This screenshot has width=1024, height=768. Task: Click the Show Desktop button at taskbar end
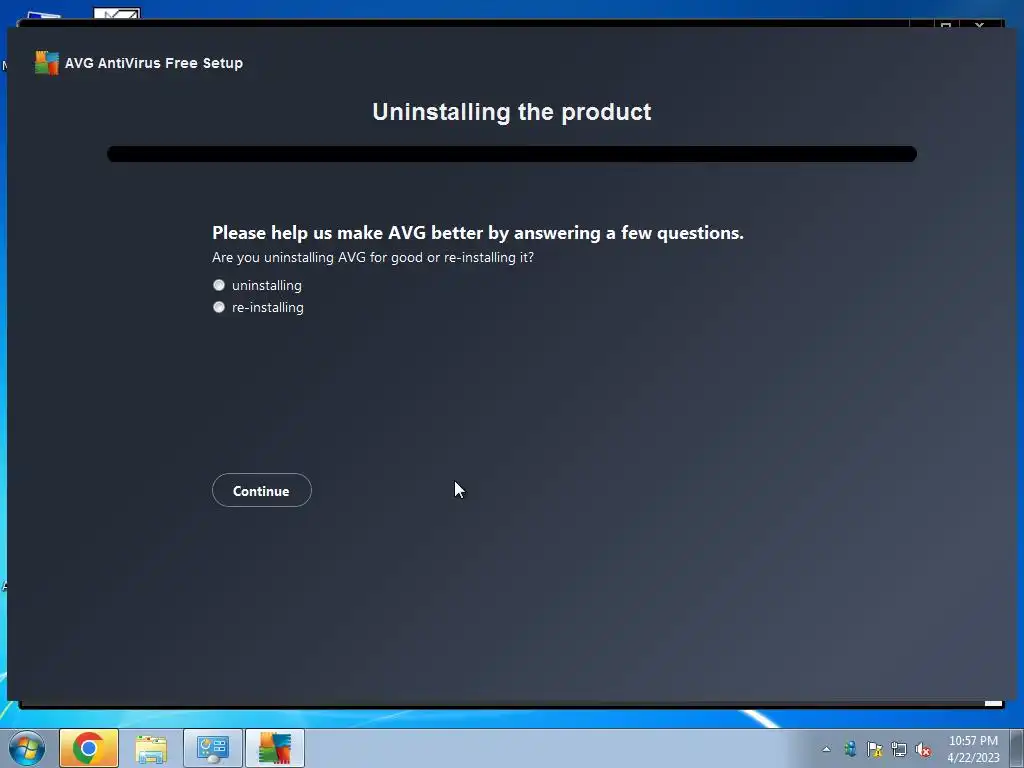point(1017,748)
